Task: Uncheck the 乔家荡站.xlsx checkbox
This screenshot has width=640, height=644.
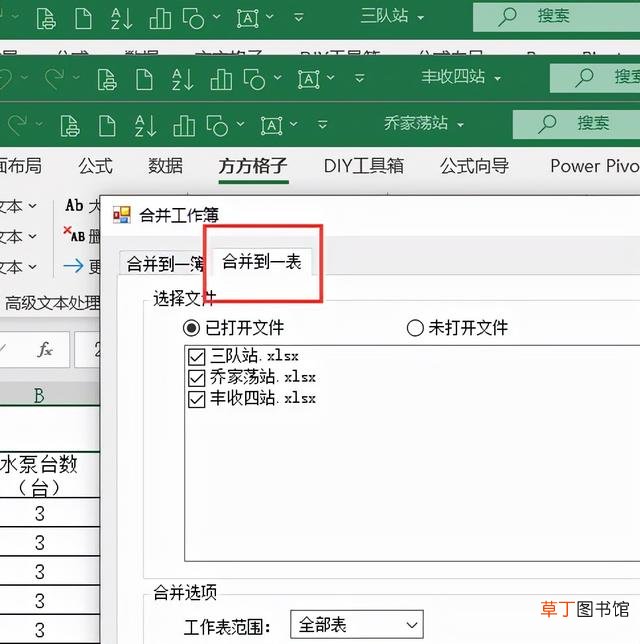Action: (x=196, y=378)
